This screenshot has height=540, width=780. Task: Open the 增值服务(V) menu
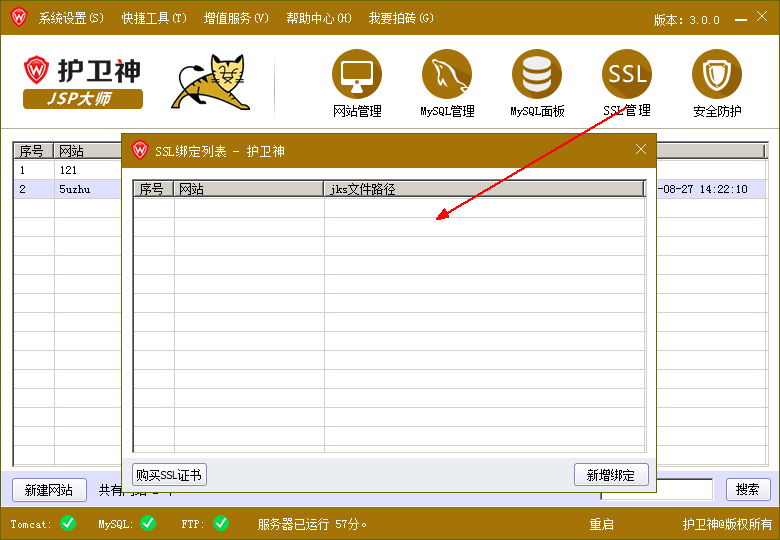click(236, 19)
